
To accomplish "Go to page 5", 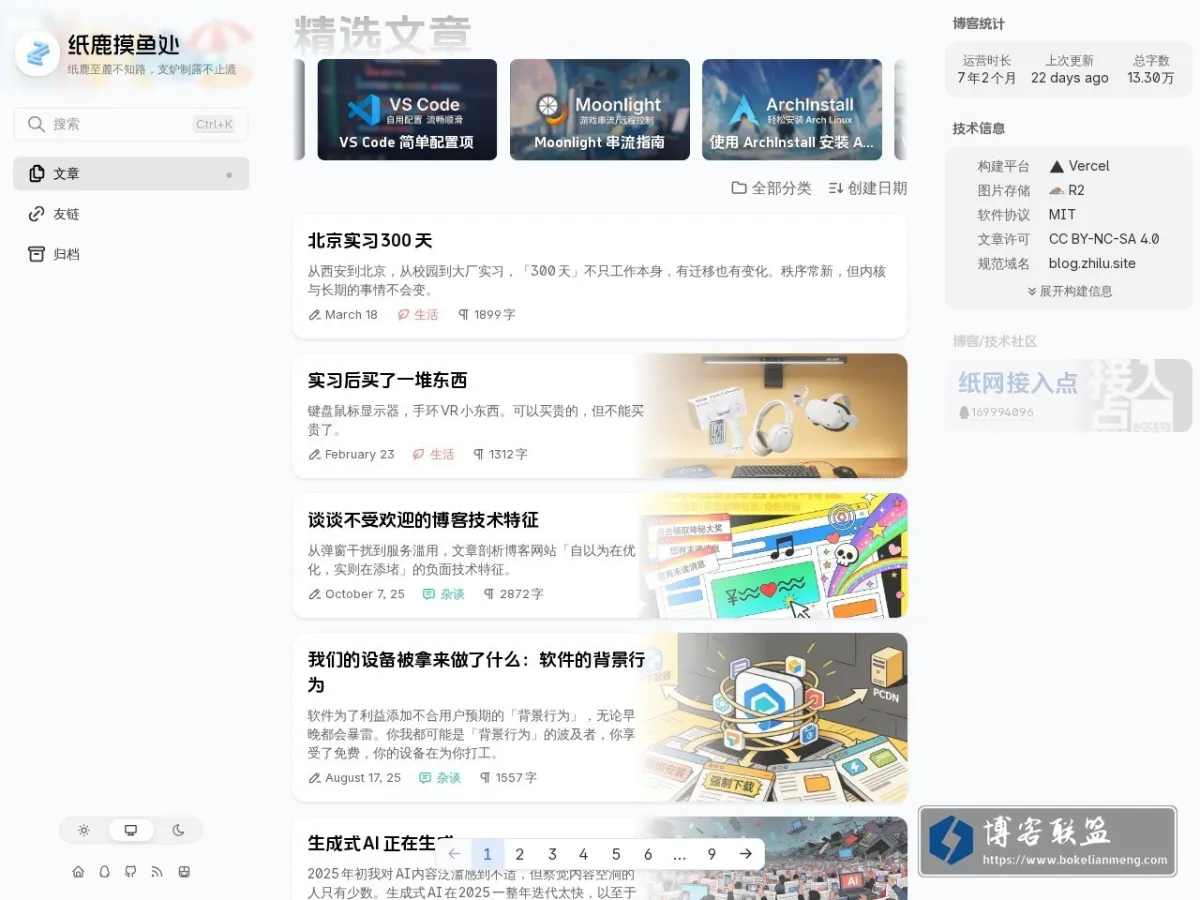I will tap(616, 854).
